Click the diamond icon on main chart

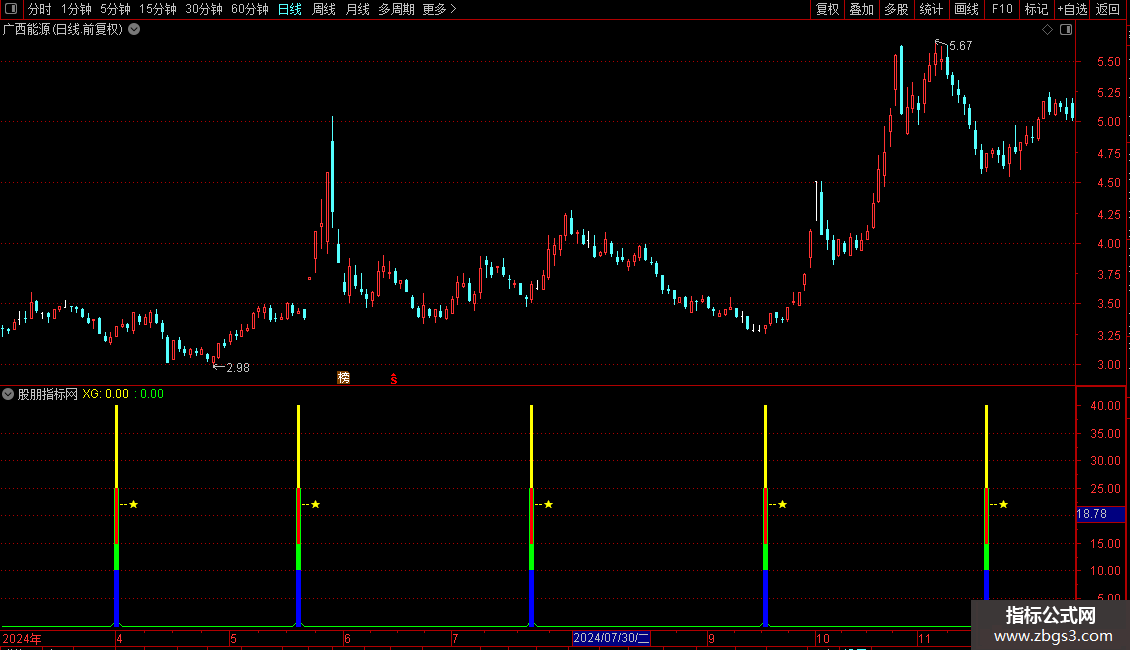pyautogui.click(x=1047, y=30)
